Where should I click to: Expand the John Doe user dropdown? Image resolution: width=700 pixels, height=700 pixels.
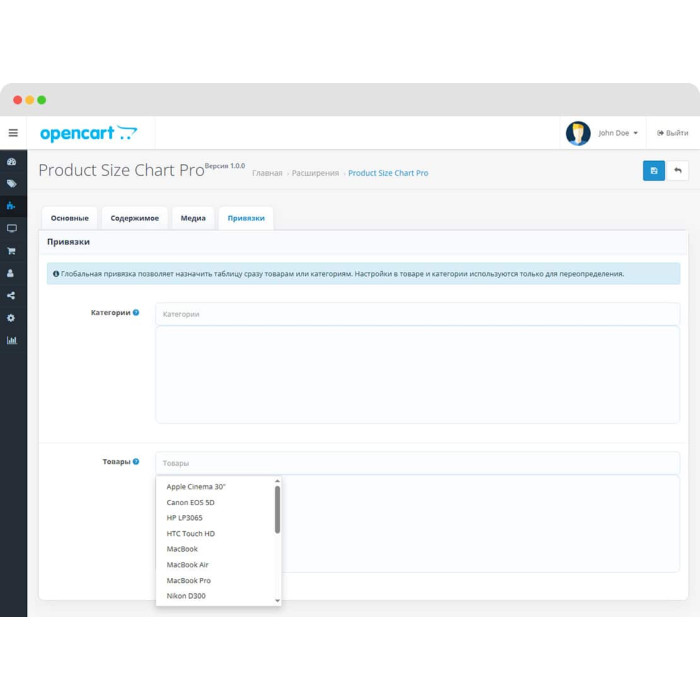(618, 133)
